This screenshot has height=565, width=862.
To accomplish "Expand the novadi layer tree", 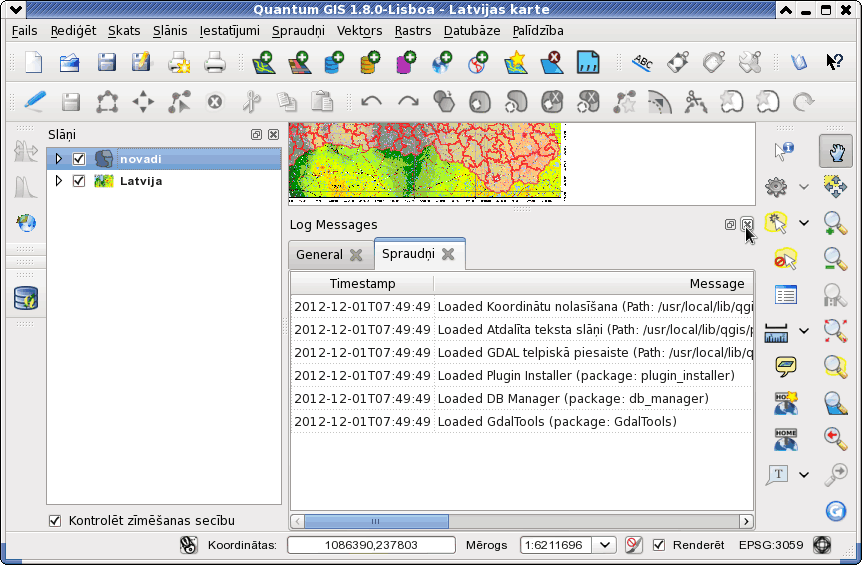I will point(59,159).
